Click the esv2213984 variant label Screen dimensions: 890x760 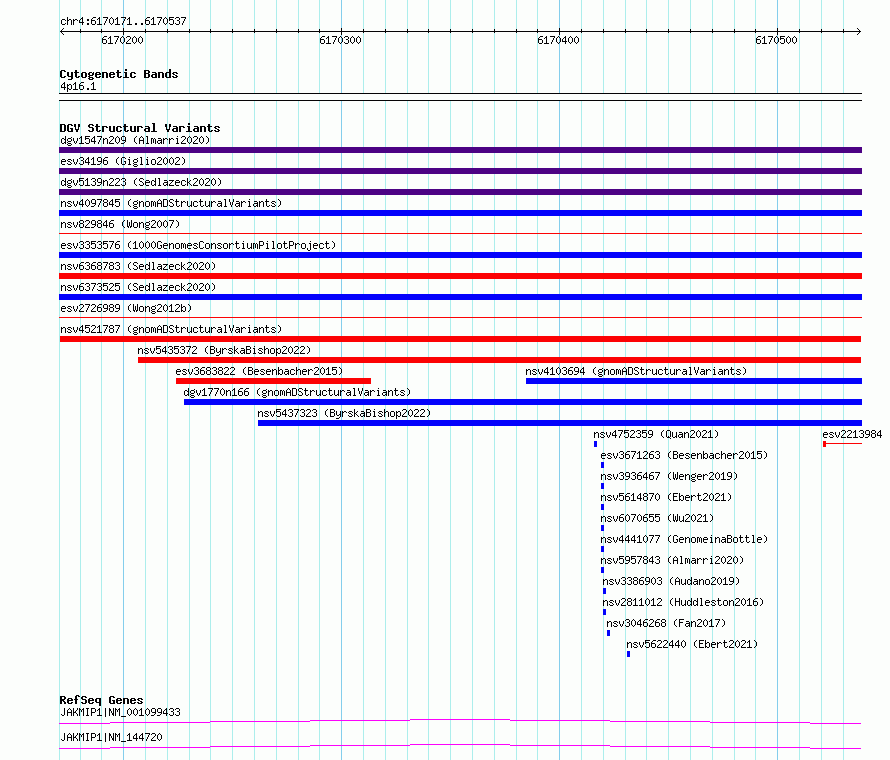pyautogui.click(x=852, y=434)
